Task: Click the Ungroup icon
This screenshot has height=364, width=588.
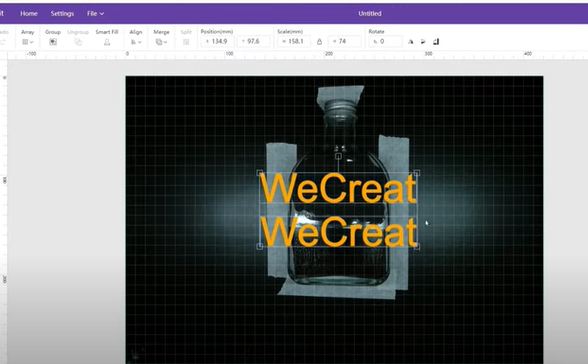Action: (x=78, y=42)
